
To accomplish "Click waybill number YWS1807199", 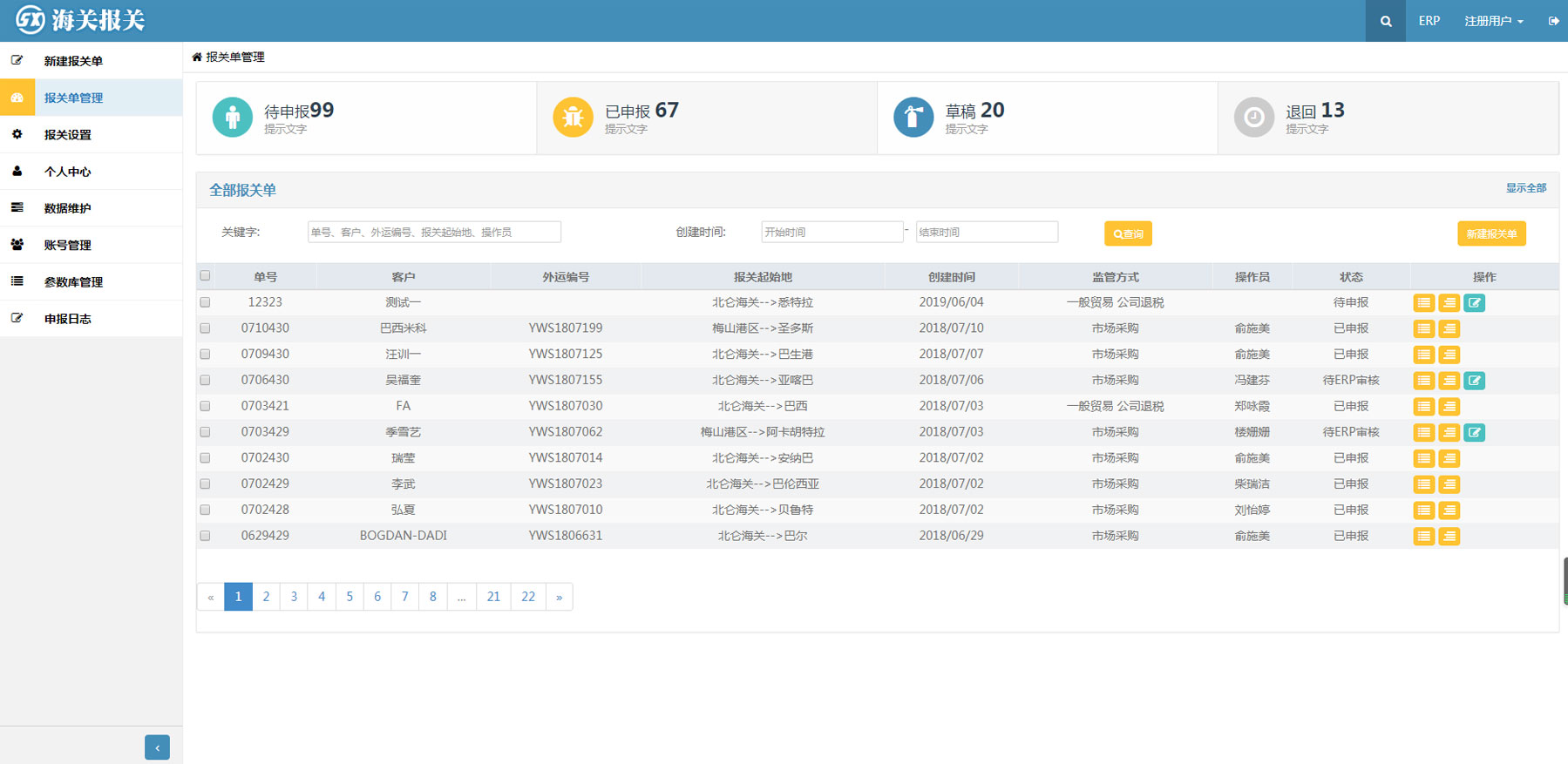I will (x=565, y=328).
